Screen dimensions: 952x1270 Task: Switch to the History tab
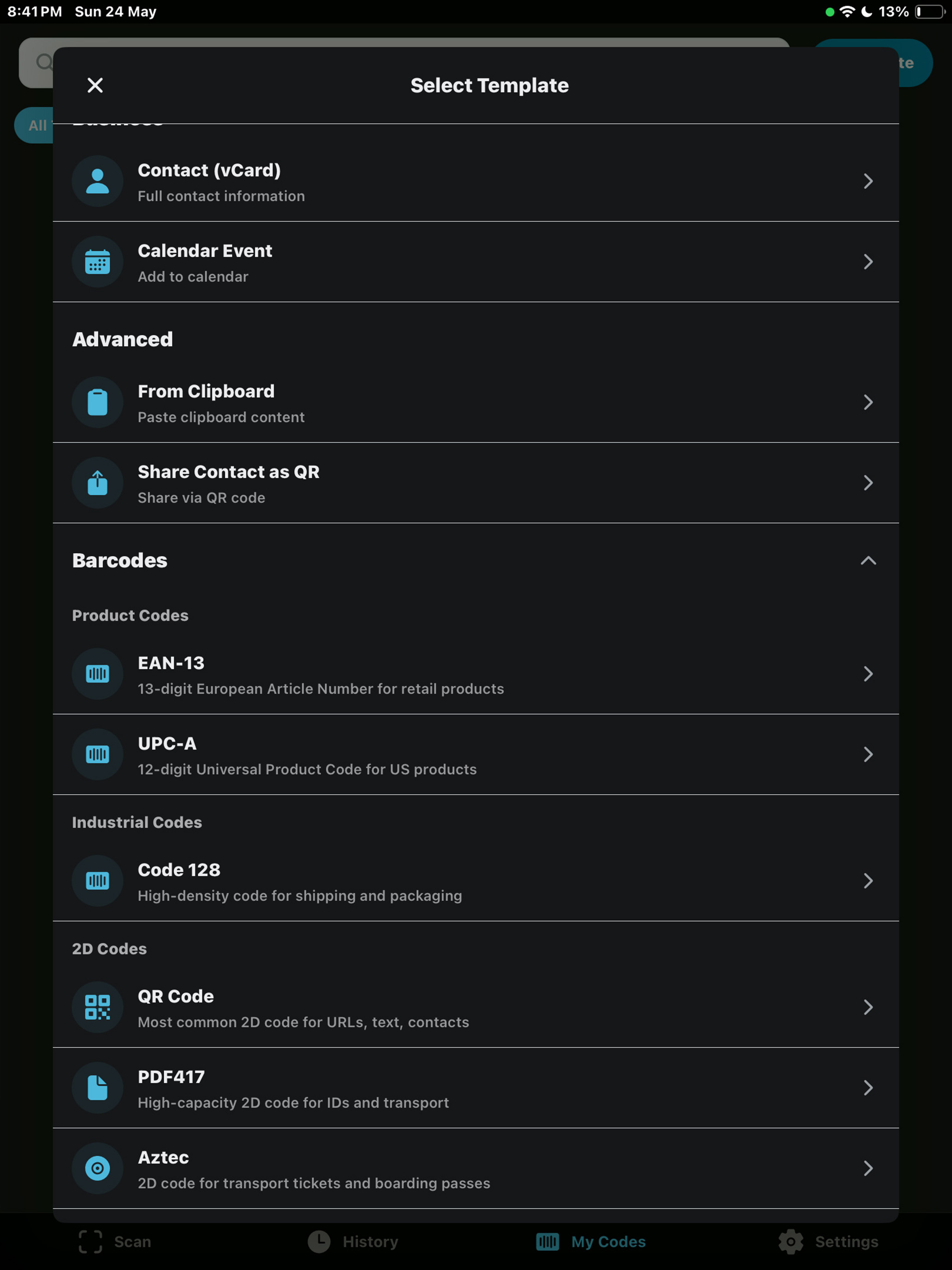353,1241
